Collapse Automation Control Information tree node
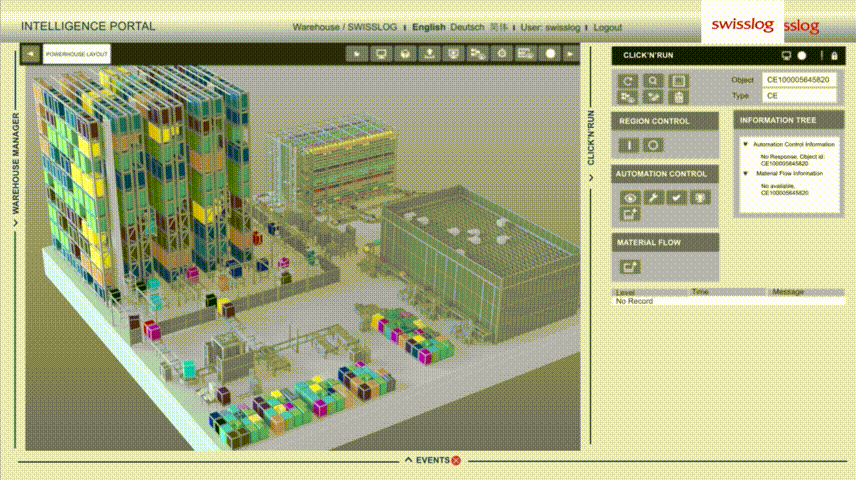Image resolution: width=856 pixels, height=480 pixels. click(x=745, y=144)
